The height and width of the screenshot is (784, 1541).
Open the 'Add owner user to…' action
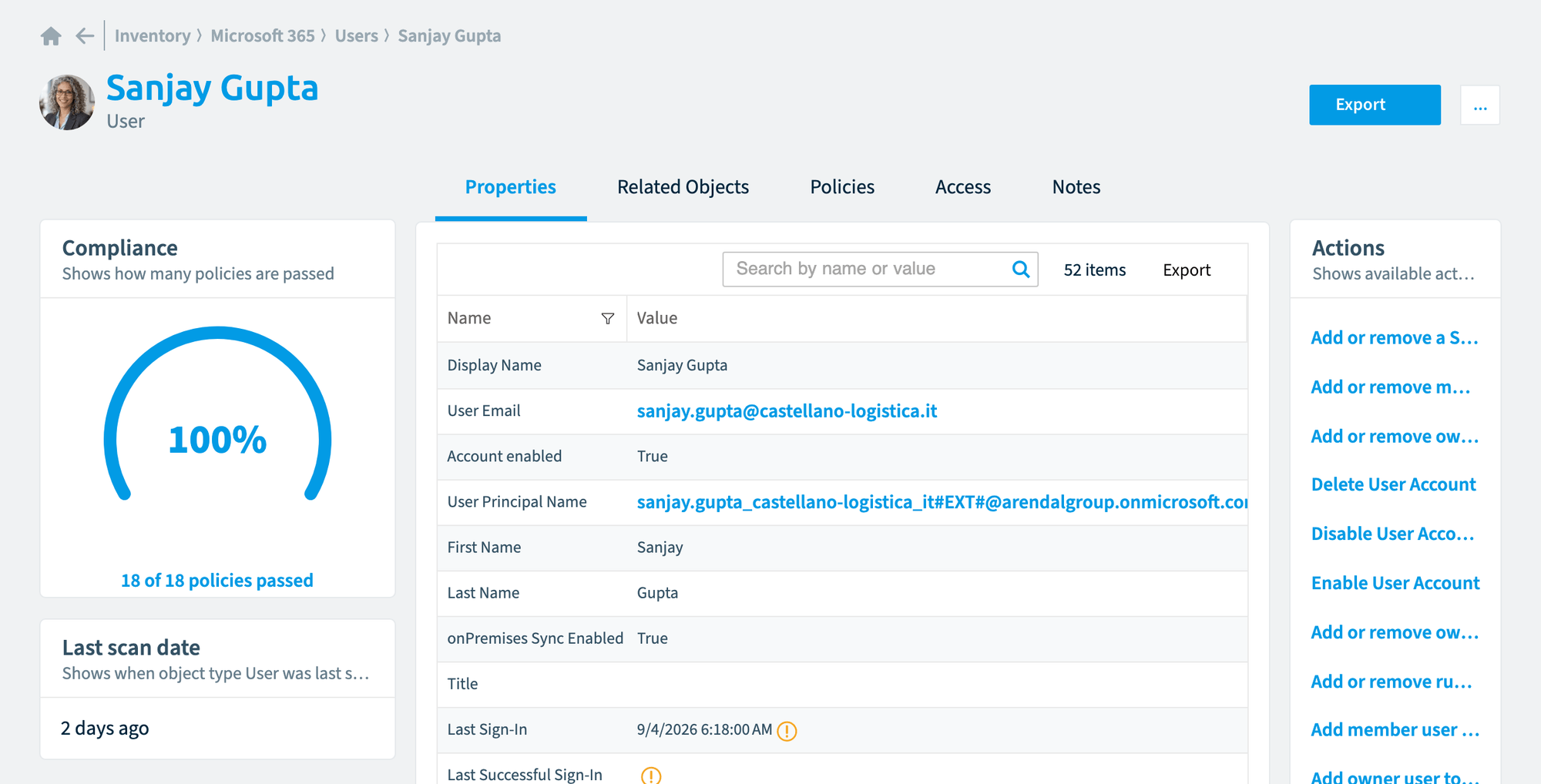point(1395,776)
